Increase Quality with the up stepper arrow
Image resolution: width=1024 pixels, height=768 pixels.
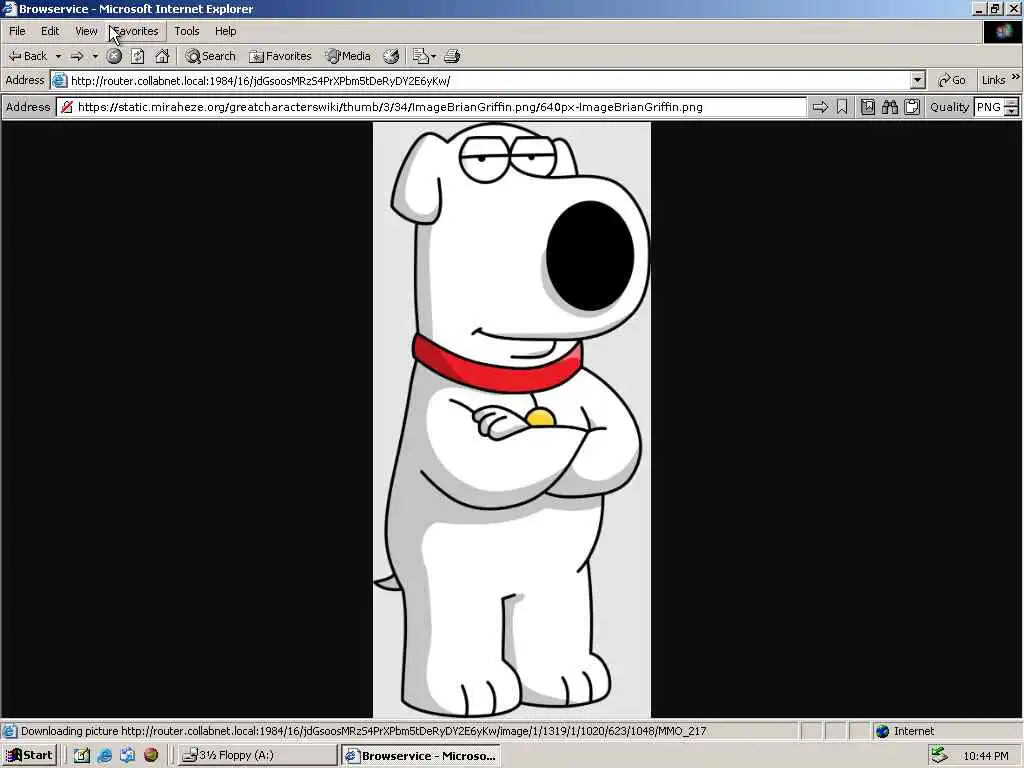point(1012,103)
